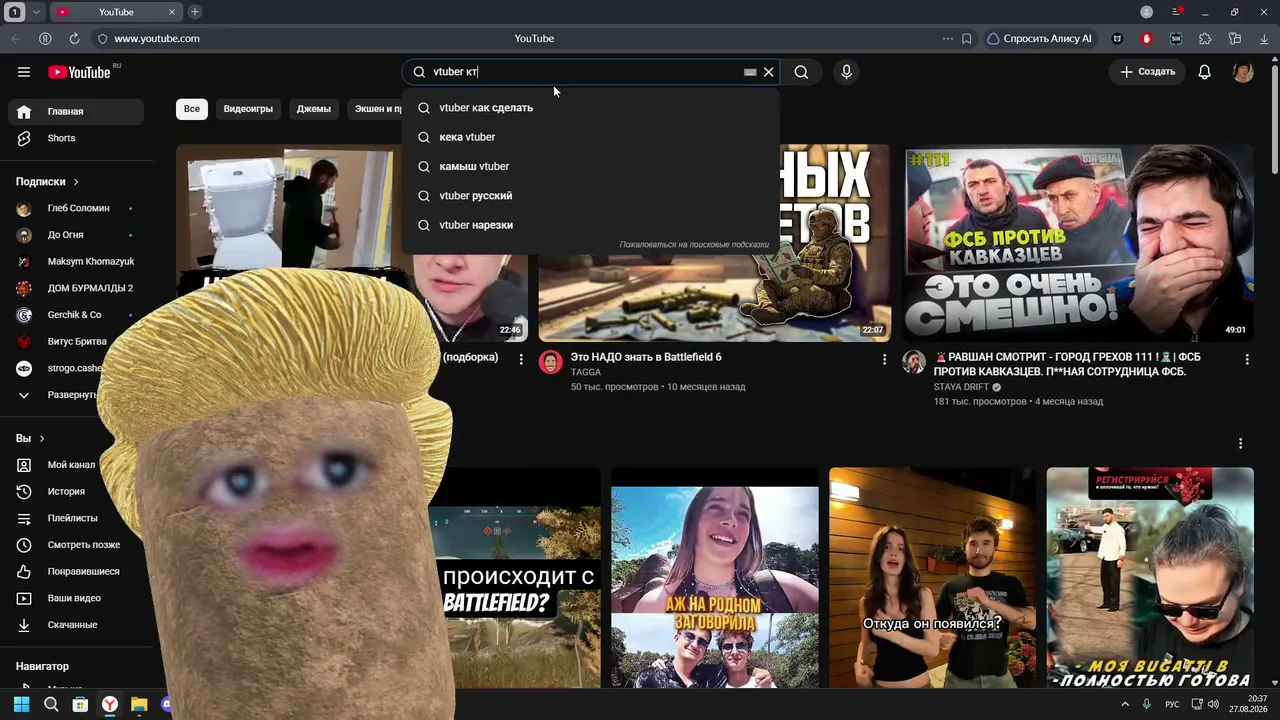The height and width of the screenshot is (720, 1280).
Task: Open the account avatar menu
Action: tap(1243, 72)
